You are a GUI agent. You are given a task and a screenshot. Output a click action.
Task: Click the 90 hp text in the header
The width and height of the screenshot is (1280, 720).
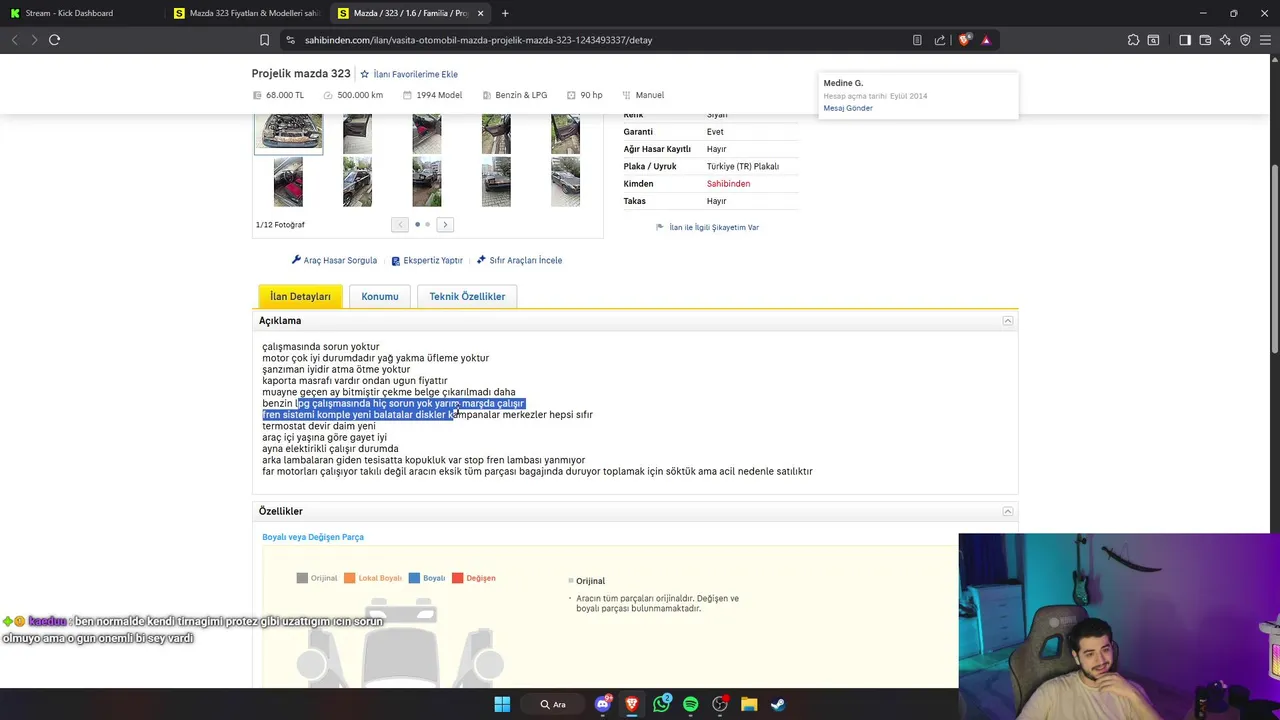click(591, 95)
